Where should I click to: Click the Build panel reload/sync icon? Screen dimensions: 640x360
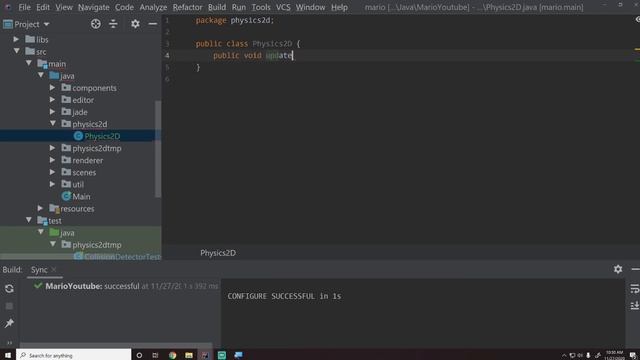click(x=9, y=289)
